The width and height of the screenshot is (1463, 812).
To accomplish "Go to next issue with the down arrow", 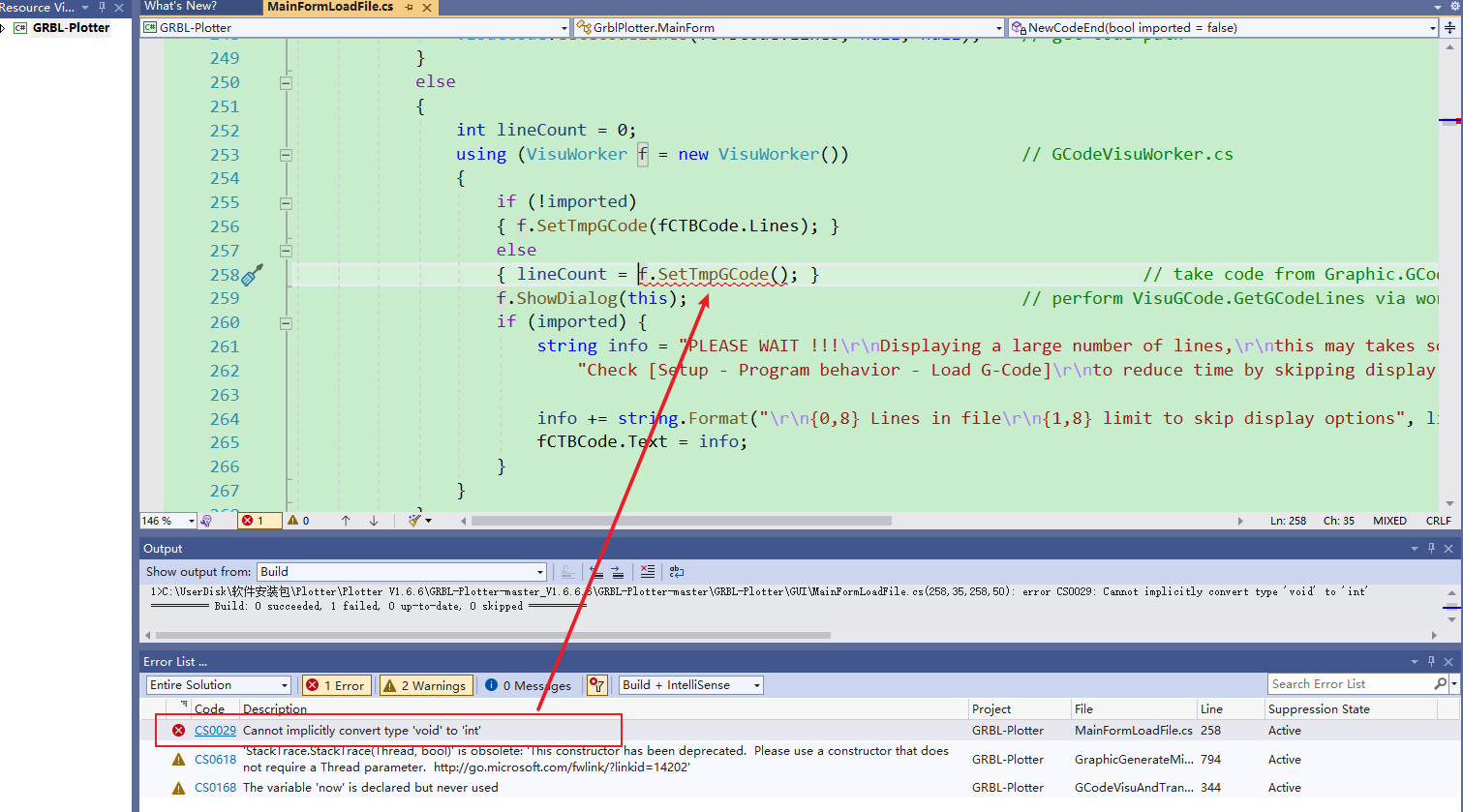I will coord(374,521).
